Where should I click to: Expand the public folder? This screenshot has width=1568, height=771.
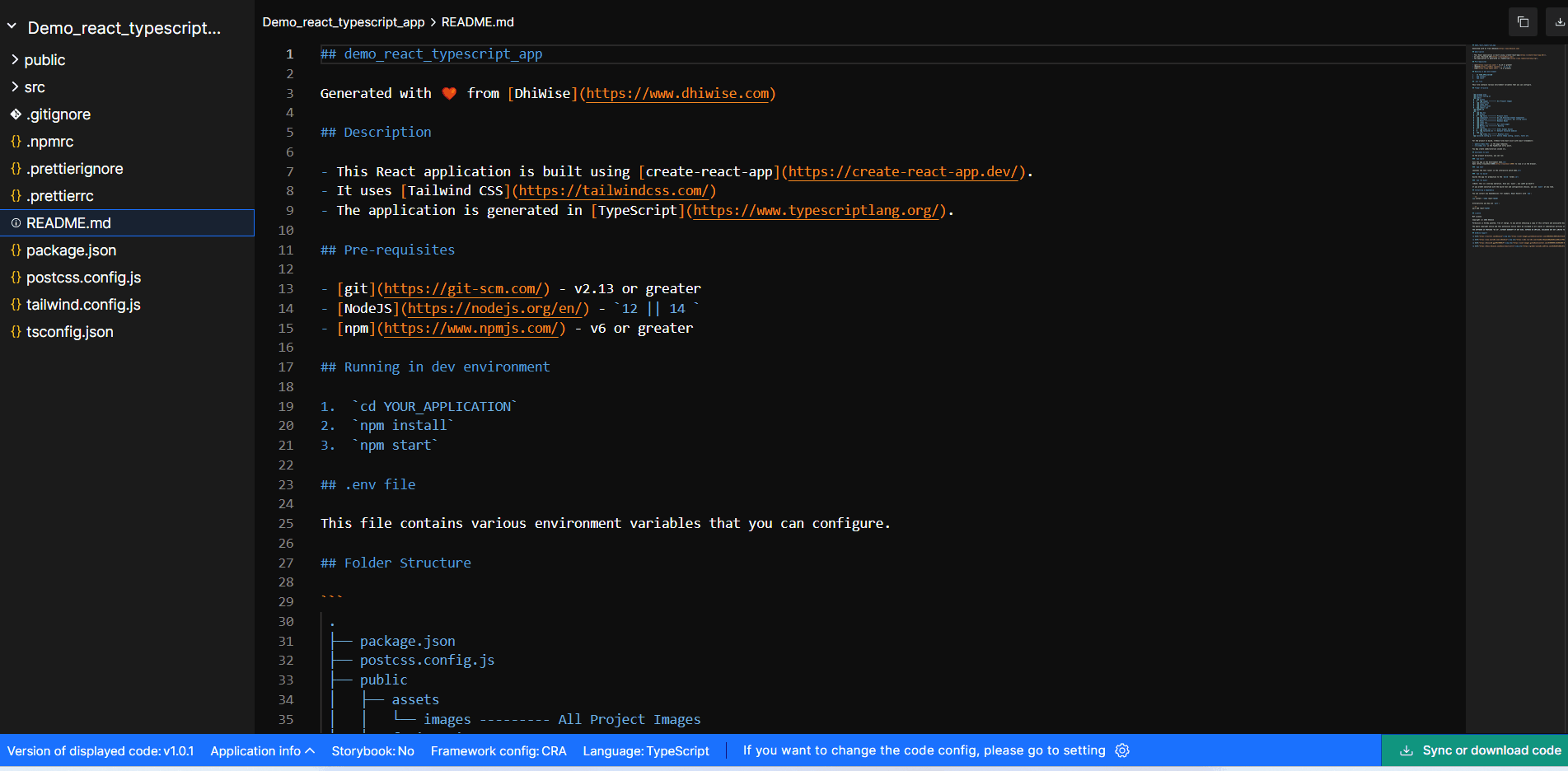pyautogui.click(x=44, y=60)
